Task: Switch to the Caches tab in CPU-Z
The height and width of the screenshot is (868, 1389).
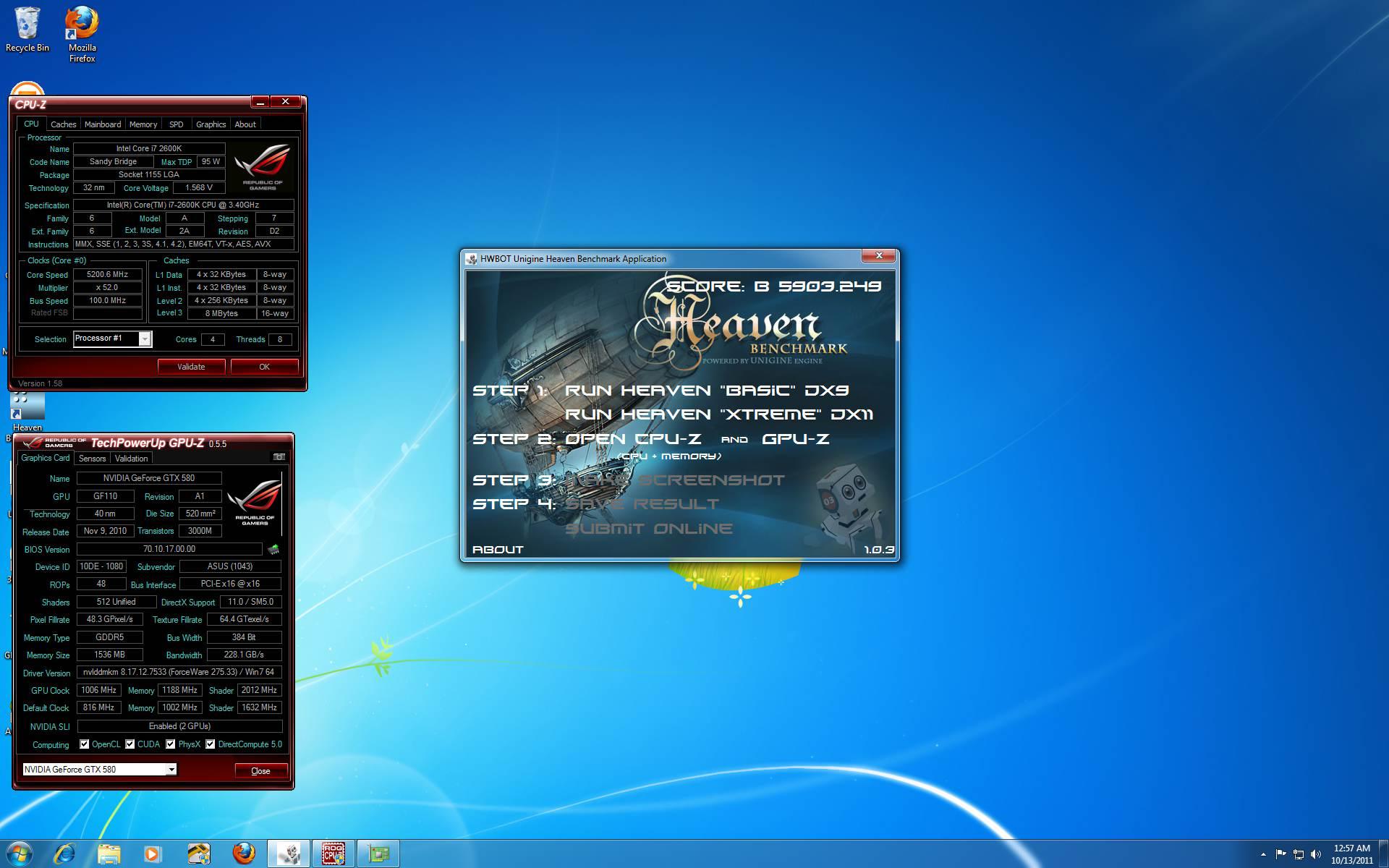Action: point(63,124)
